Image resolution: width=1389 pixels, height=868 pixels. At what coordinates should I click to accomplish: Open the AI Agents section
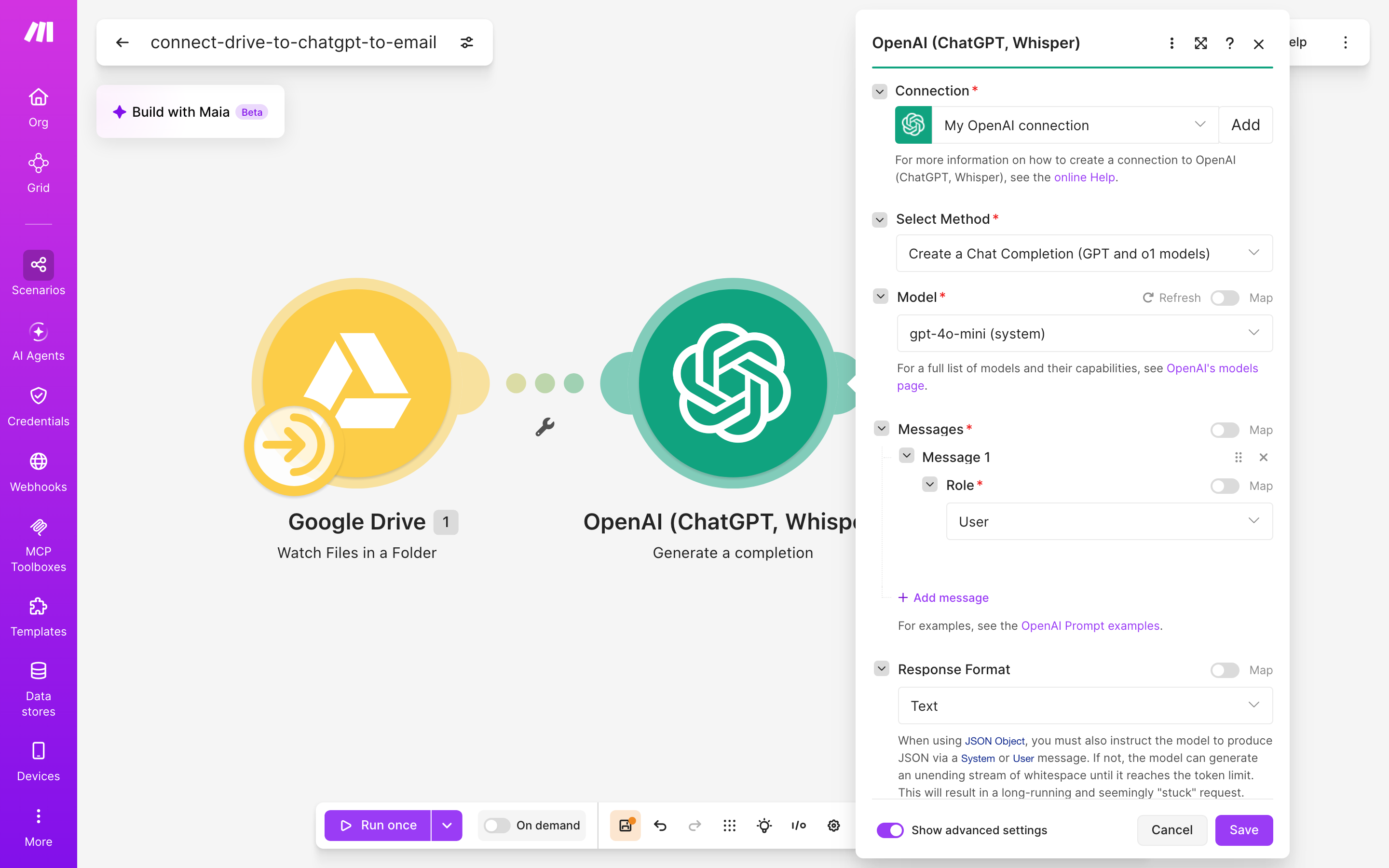[39, 341]
